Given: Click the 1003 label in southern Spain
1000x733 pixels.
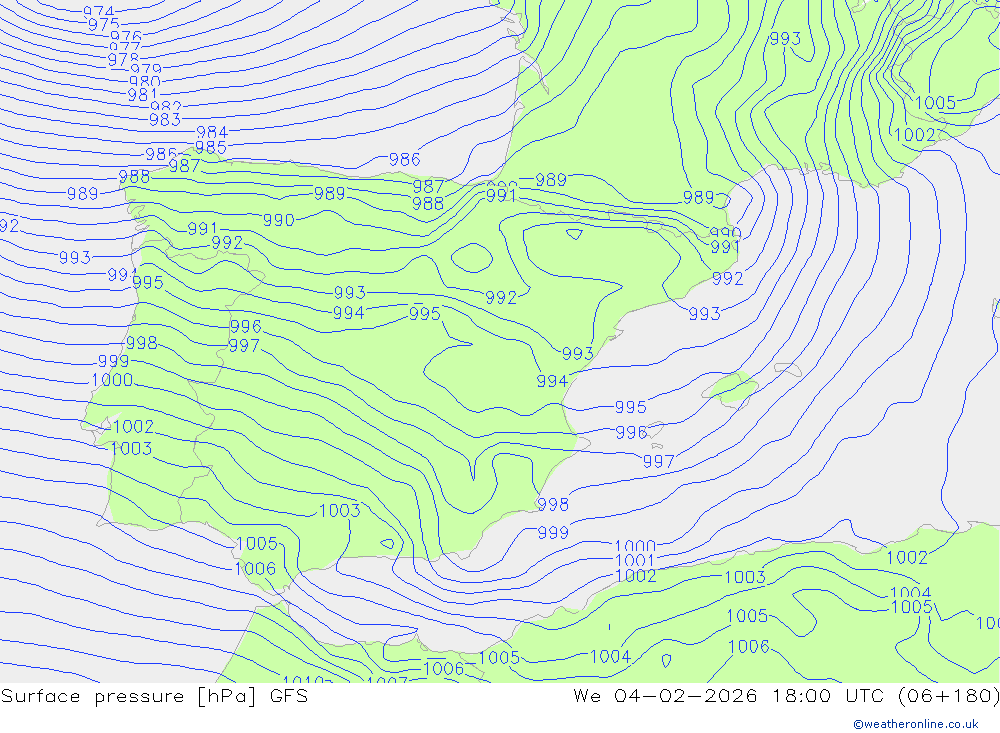Looking at the screenshot, I should (339, 510).
